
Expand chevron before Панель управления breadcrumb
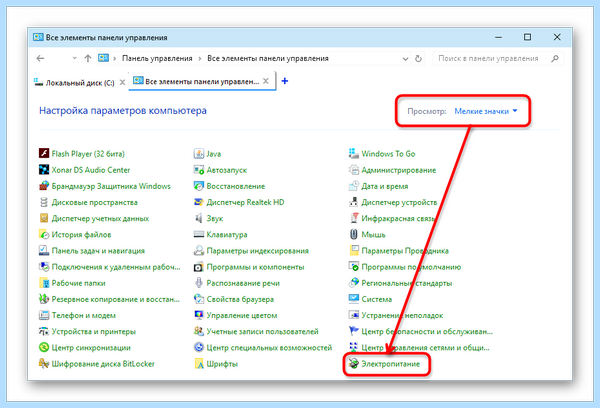click(114, 59)
